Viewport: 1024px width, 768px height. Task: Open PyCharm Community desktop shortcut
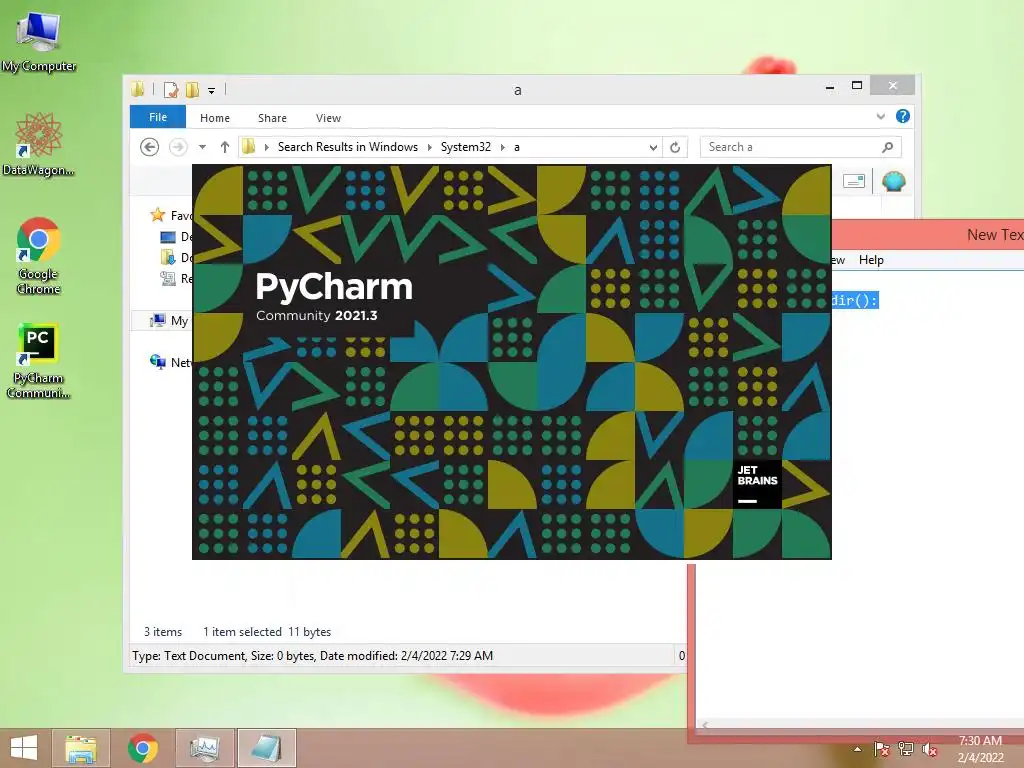[39, 360]
